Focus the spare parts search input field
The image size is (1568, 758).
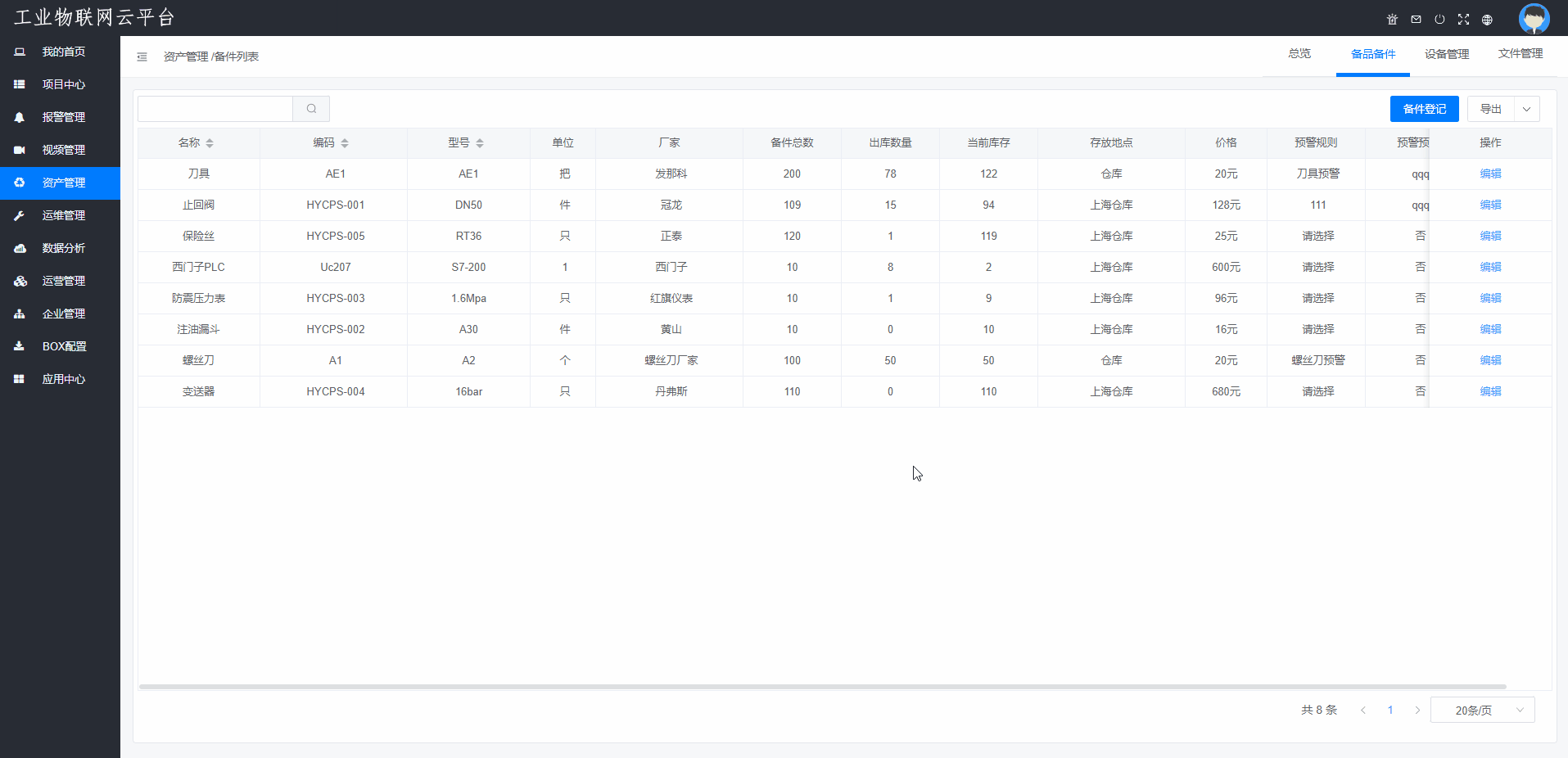(215, 109)
